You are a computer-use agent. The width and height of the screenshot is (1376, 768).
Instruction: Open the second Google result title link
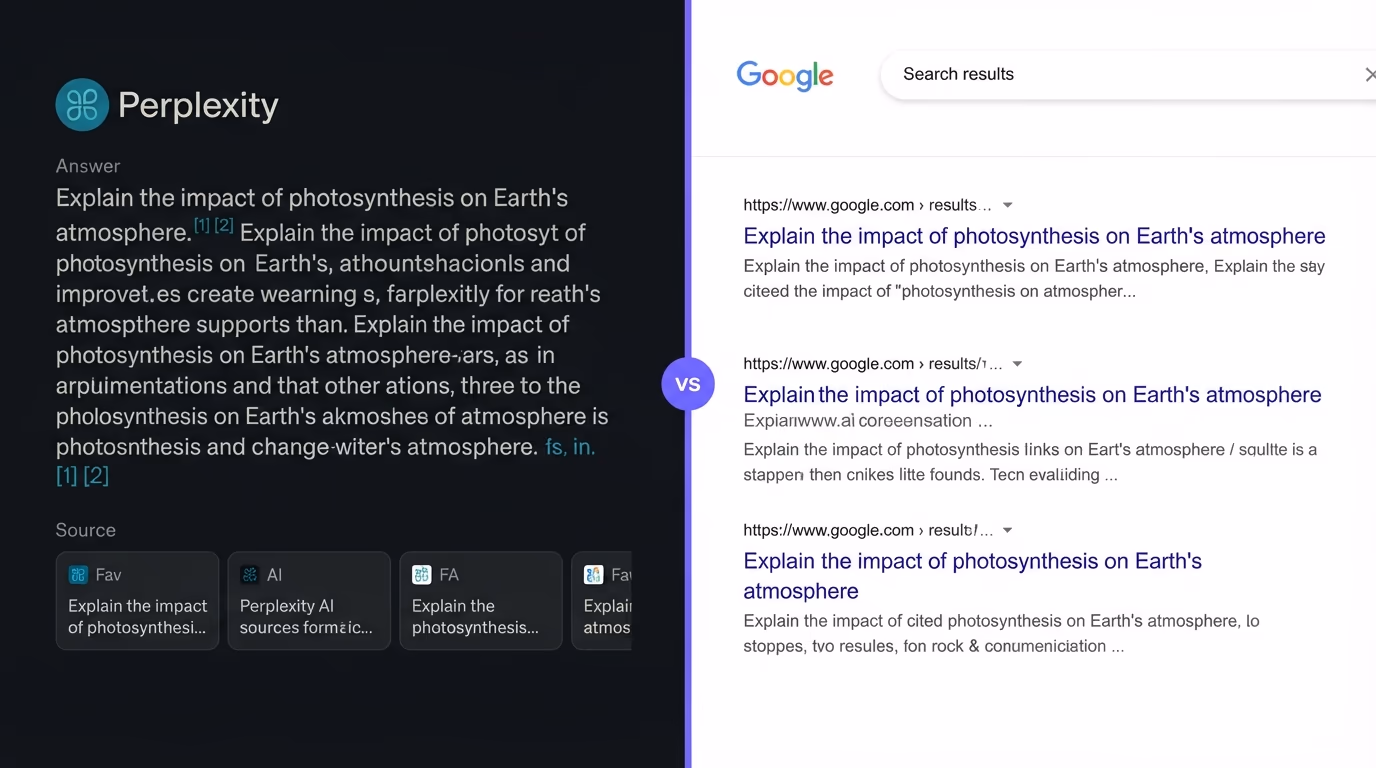pyautogui.click(x=1032, y=394)
